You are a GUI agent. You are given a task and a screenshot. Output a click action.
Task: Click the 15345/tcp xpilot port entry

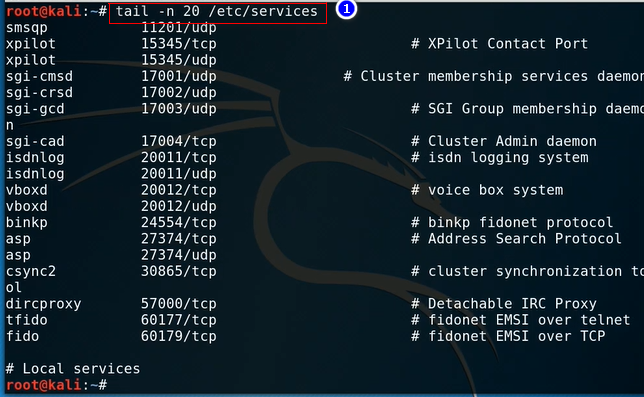tap(179, 44)
